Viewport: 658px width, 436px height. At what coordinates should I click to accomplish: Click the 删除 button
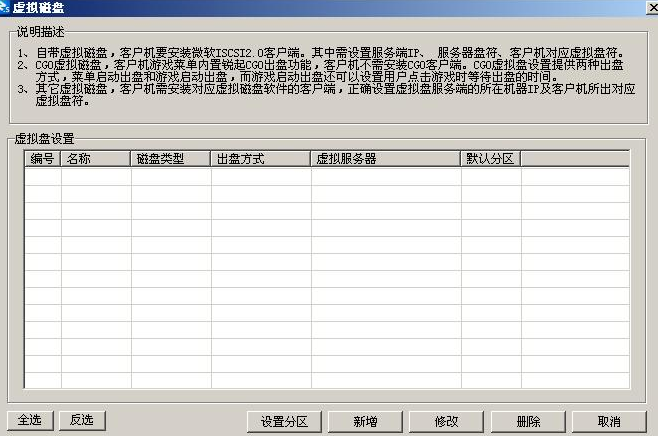[528, 421]
